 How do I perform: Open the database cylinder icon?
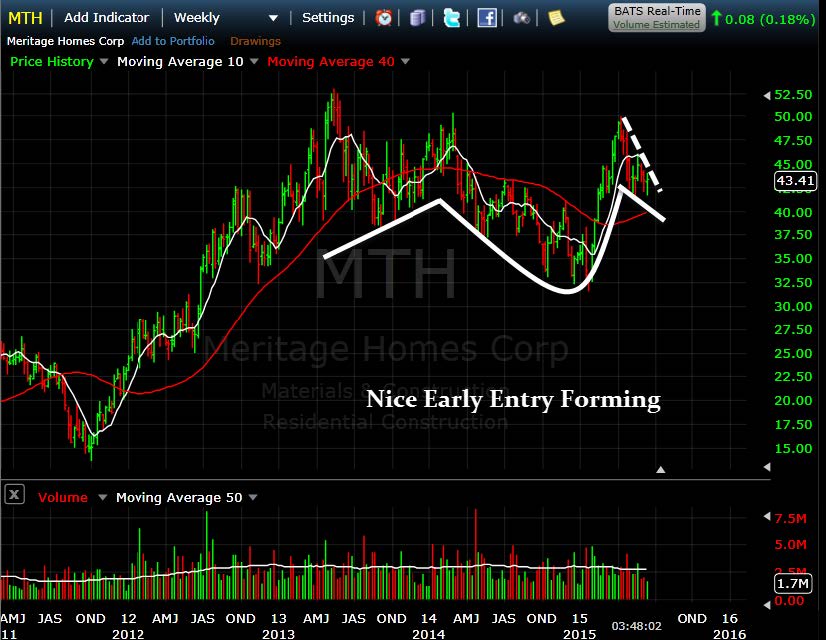(x=417, y=18)
